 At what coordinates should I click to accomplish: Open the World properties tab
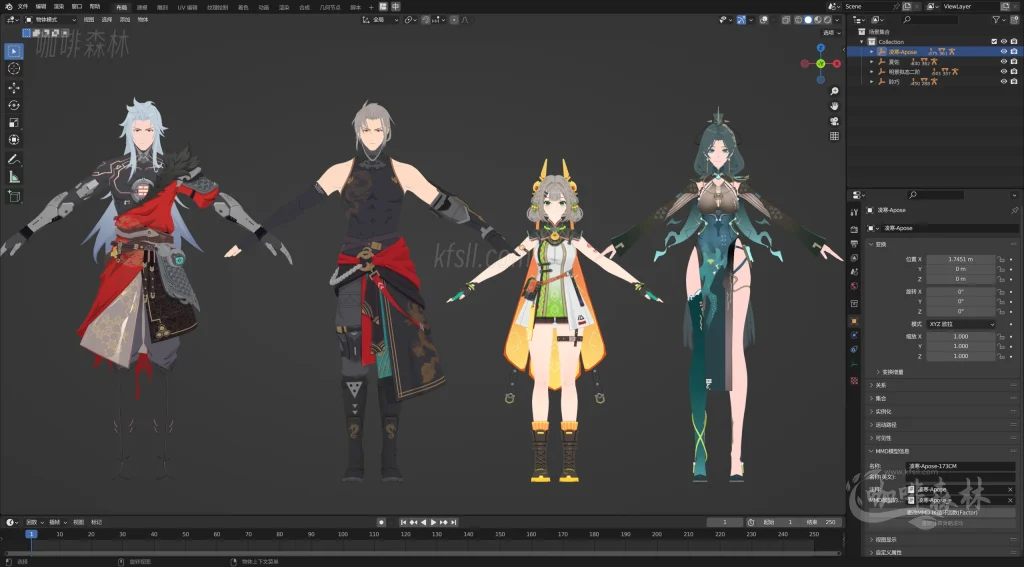point(854,286)
